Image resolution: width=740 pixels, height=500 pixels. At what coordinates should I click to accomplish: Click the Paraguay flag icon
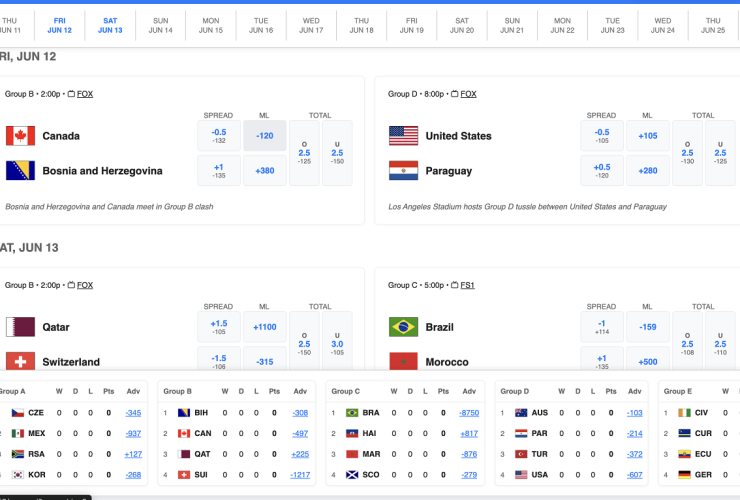click(404, 171)
